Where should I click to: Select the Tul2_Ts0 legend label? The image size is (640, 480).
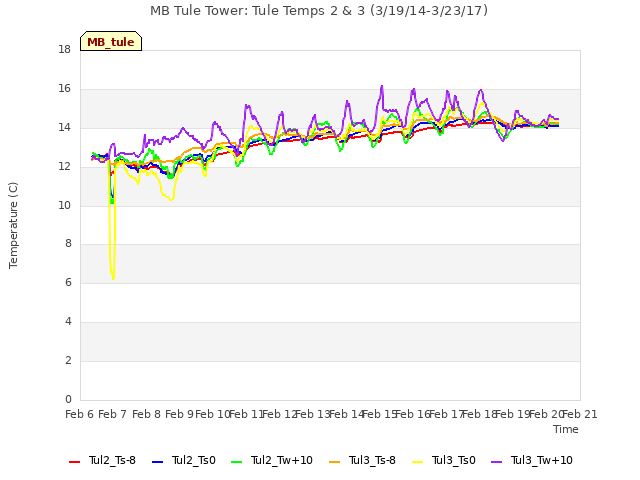(193, 460)
